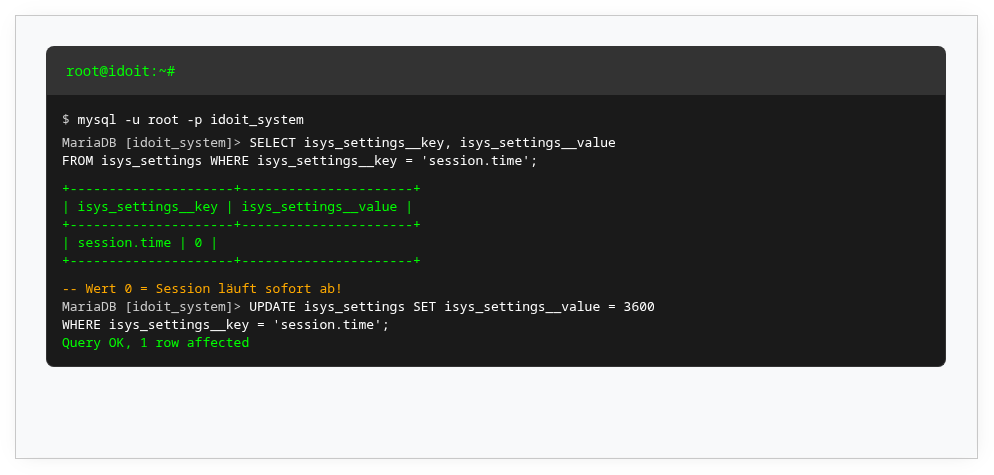The image size is (994, 475).
Task: Click the root@idoit terminal title text
Action: click(121, 71)
